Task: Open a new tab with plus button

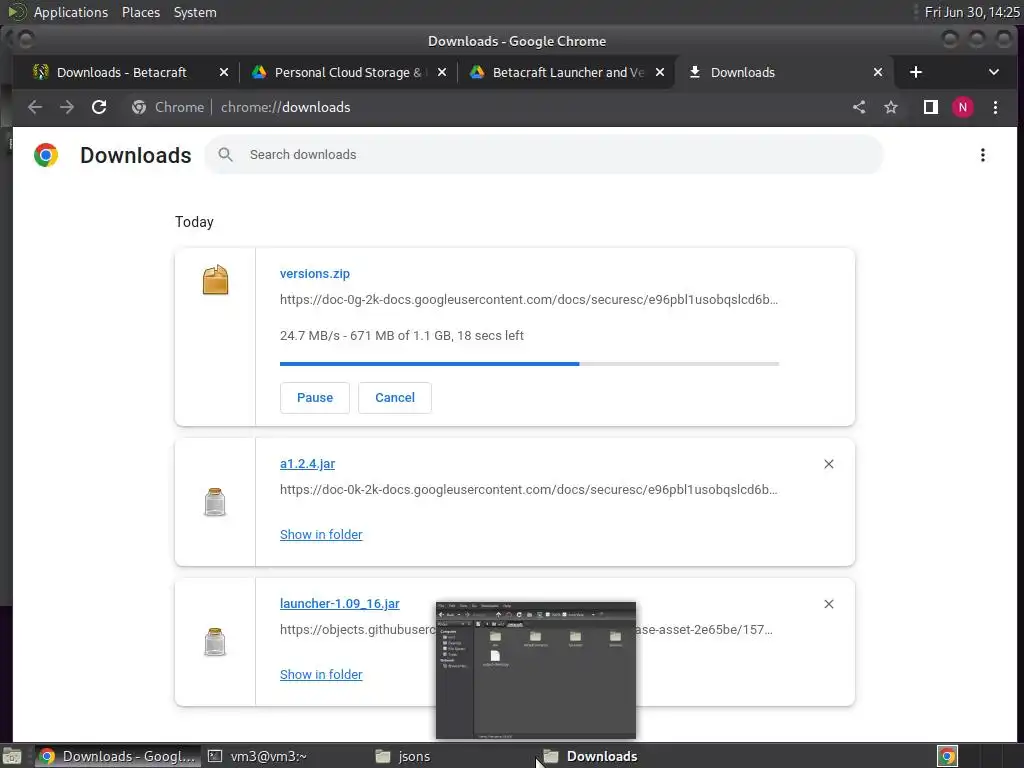Action: click(x=916, y=72)
